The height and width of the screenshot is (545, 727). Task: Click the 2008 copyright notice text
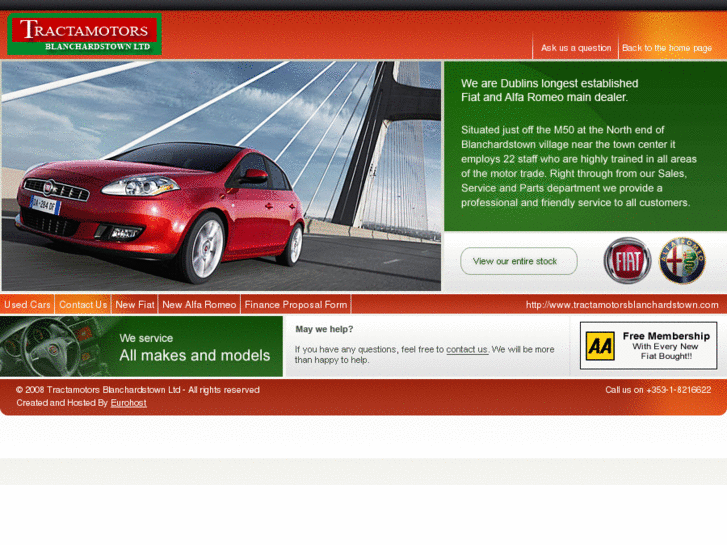138,390
